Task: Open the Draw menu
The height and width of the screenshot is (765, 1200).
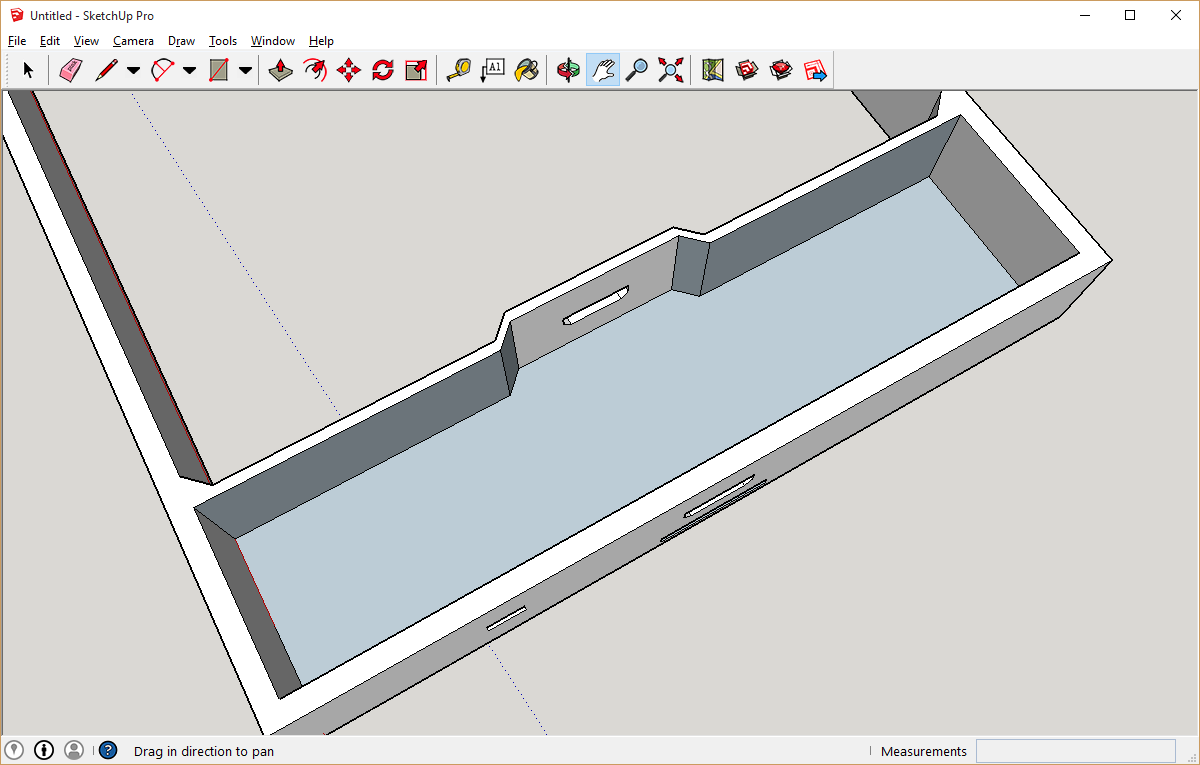Action: [181, 41]
